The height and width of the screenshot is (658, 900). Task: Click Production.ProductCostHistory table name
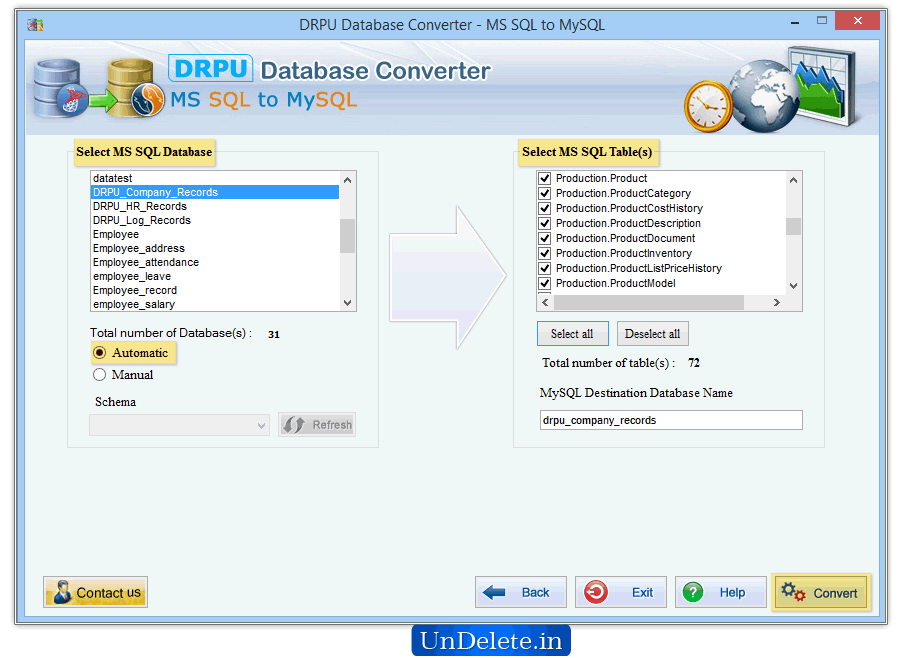[629, 208]
